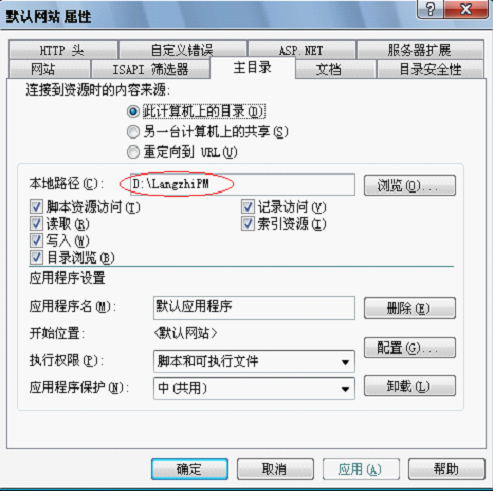Switch to the 目录安全性 tab
The image size is (493, 491).
(x=430, y=69)
